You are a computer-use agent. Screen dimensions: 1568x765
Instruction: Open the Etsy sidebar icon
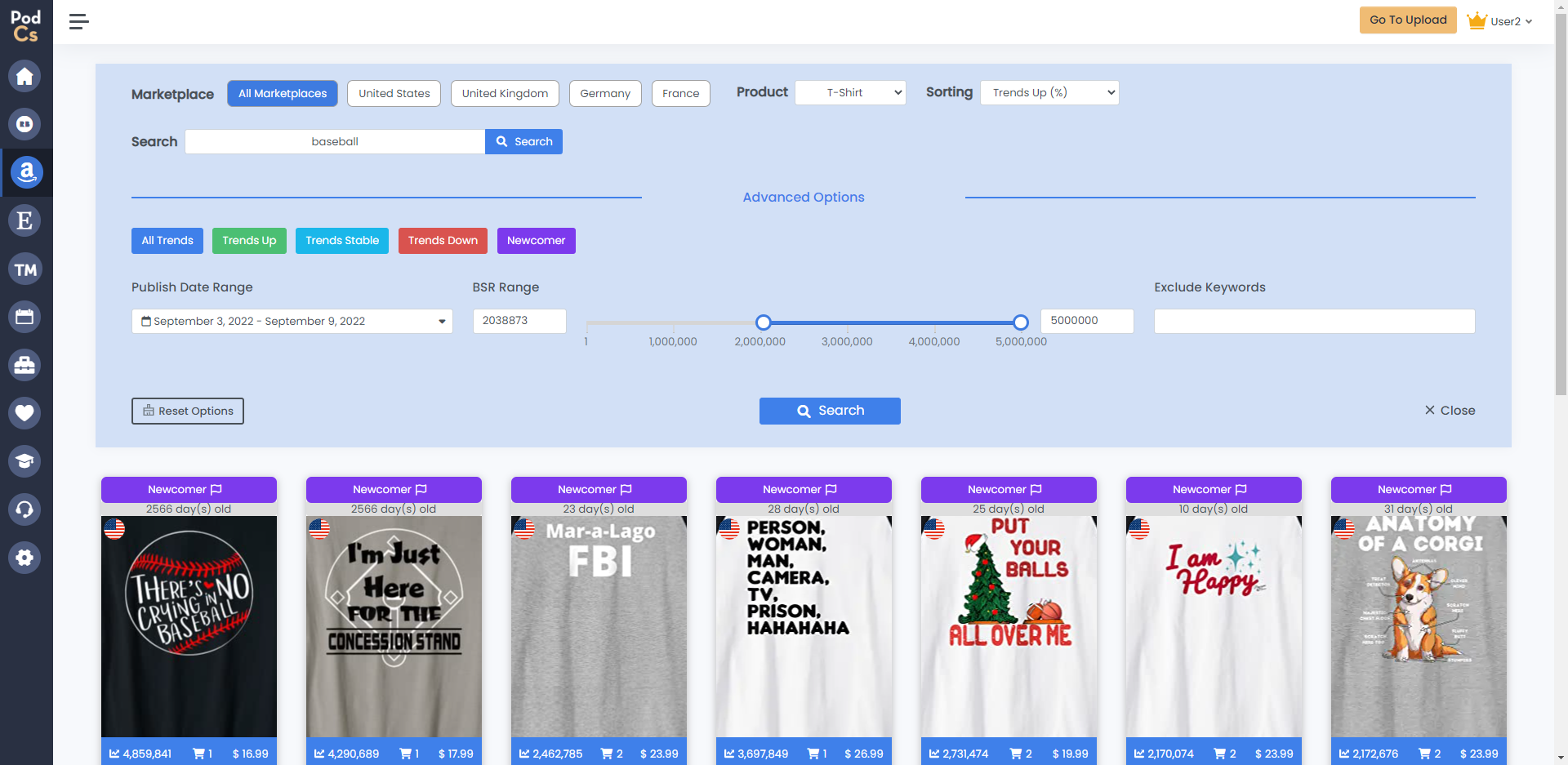[x=25, y=220]
